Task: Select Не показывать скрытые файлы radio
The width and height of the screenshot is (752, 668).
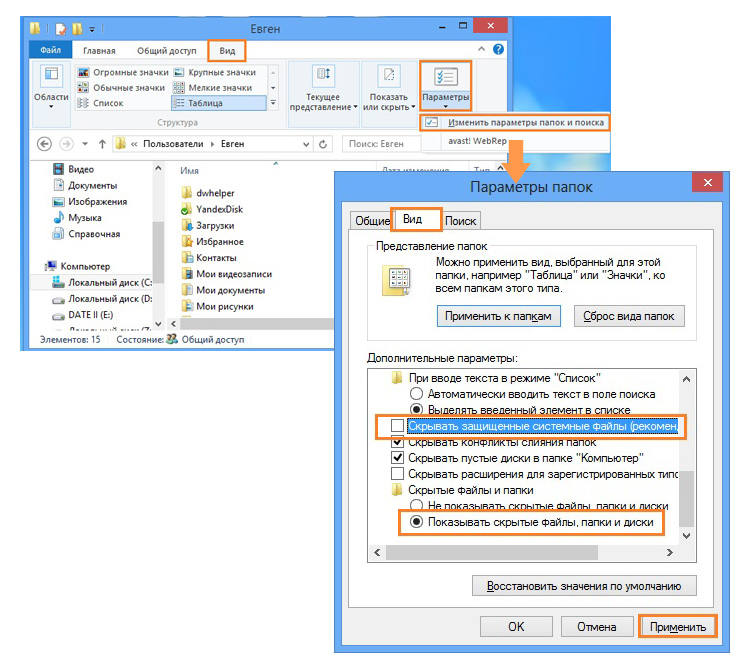Action: point(416,505)
